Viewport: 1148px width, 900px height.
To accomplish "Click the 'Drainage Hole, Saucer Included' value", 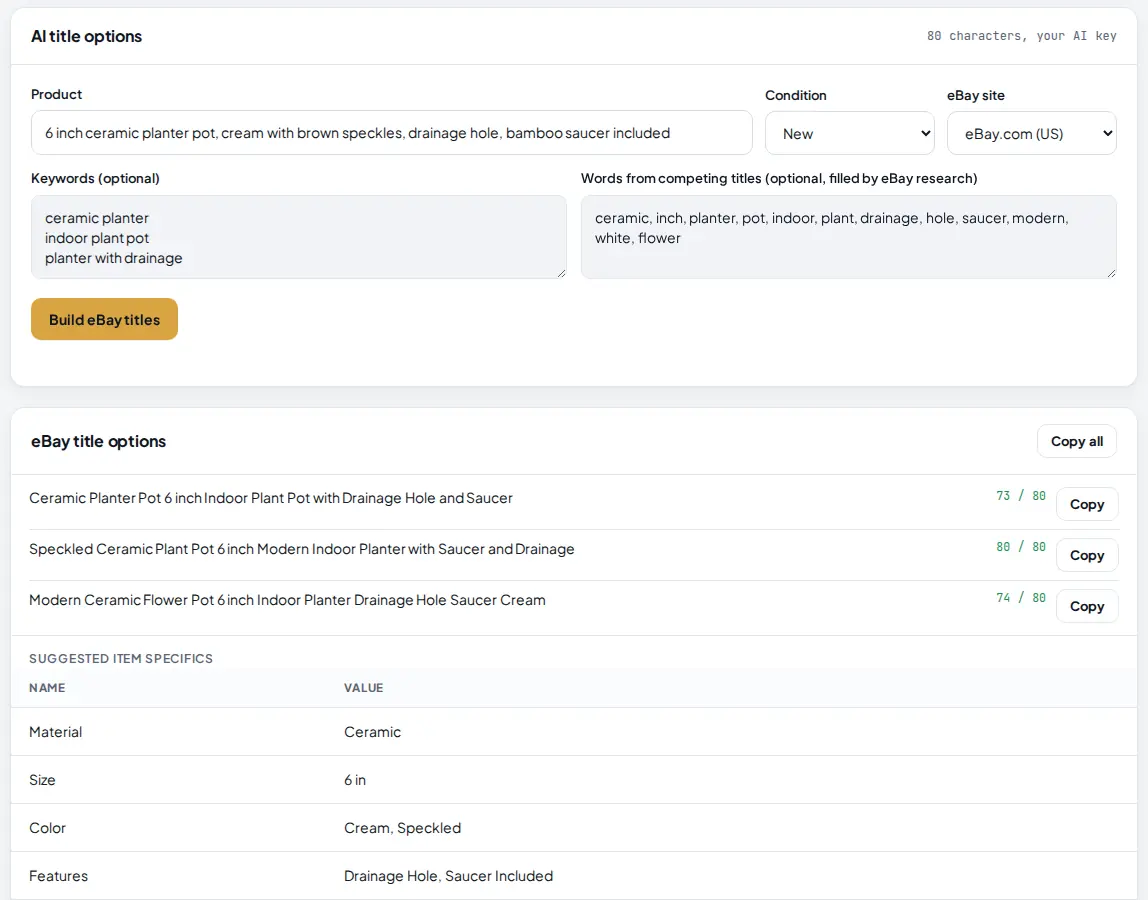I will (x=448, y=876).
